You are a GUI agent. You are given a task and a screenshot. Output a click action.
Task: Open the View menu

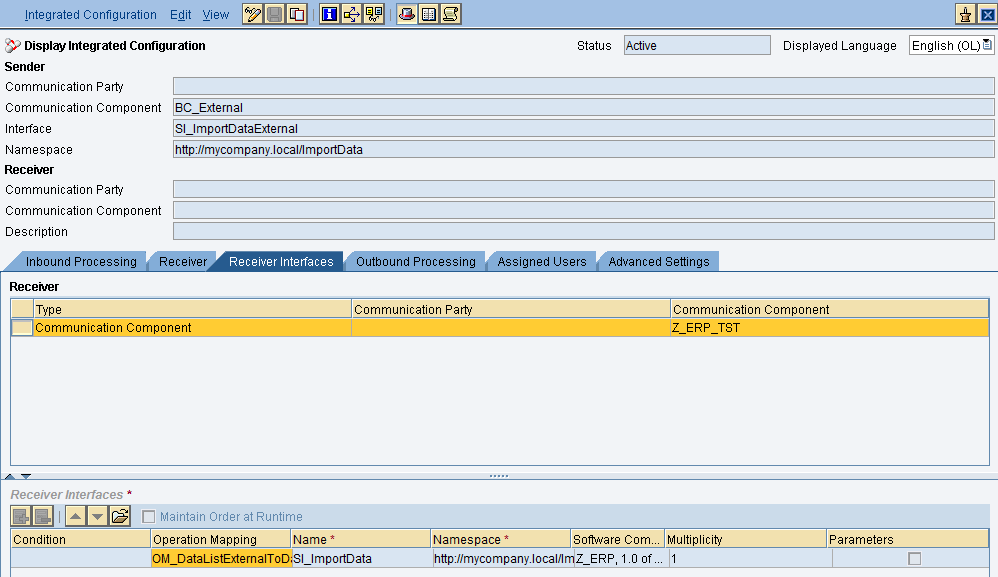tap(216, 15)
